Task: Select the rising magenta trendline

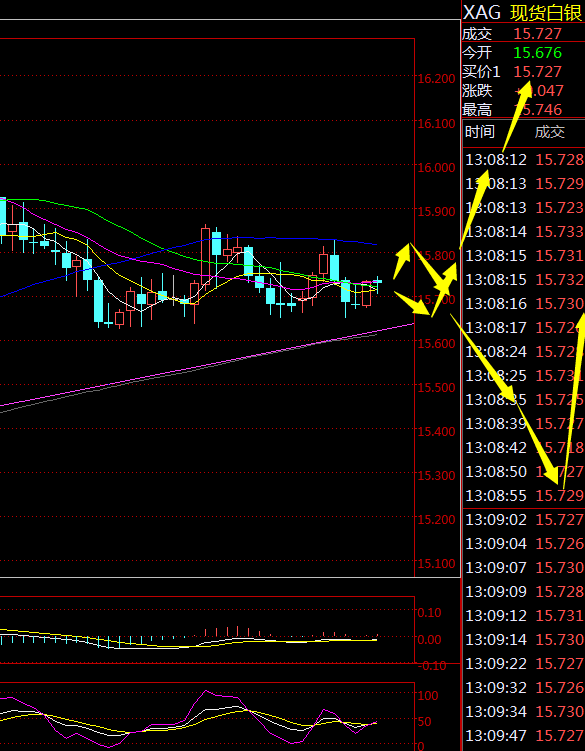Action: [x=206, y=365]
